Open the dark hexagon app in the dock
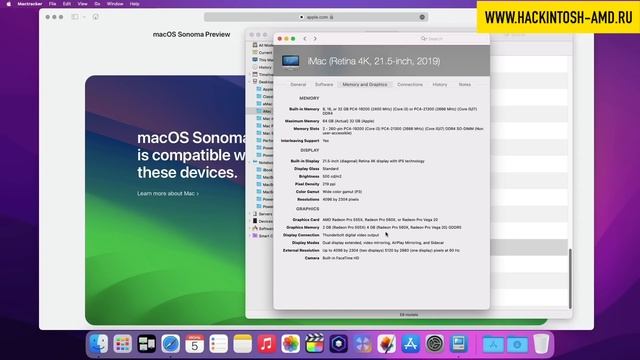 338,344
